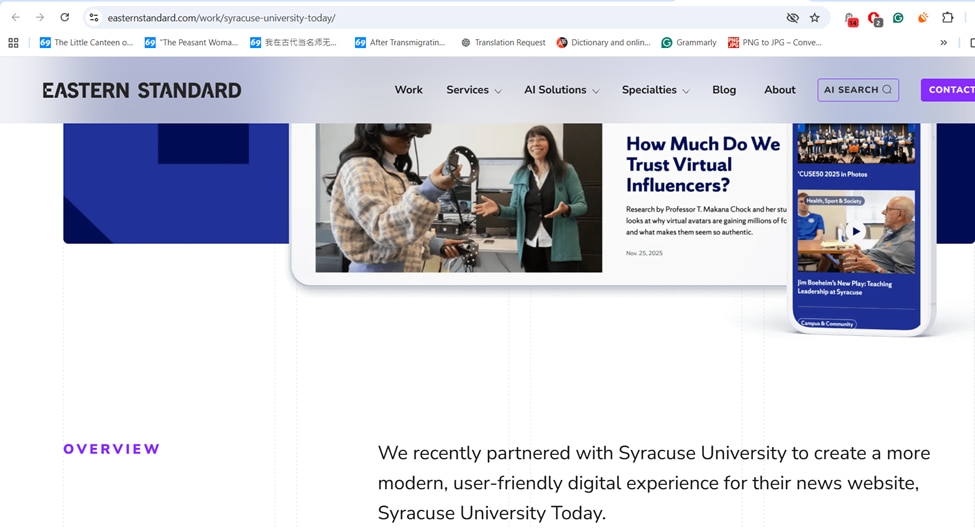Screen dimensions: 975x528
Task: Go back using browser back arrow
Action: [16, 17]
